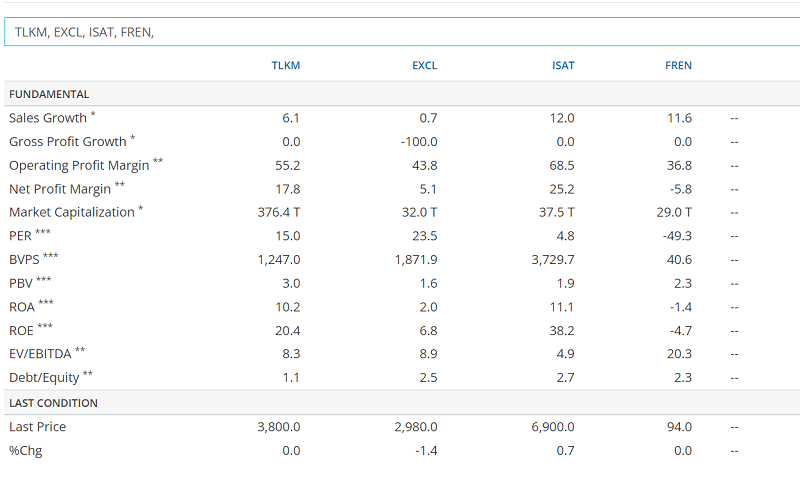Select FREN market cap value 29.0 T
The height and width of the screenshot is (480, 800).
[x=674, y=212]
